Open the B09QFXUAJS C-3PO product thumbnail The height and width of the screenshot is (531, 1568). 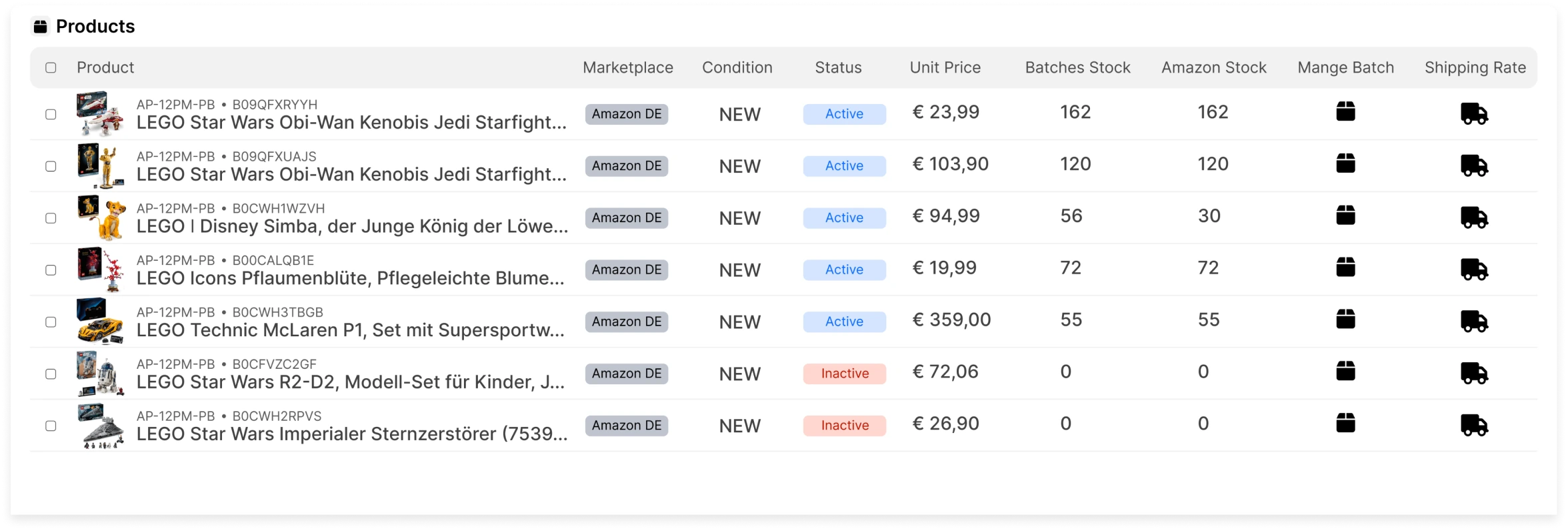click(100, 165)
